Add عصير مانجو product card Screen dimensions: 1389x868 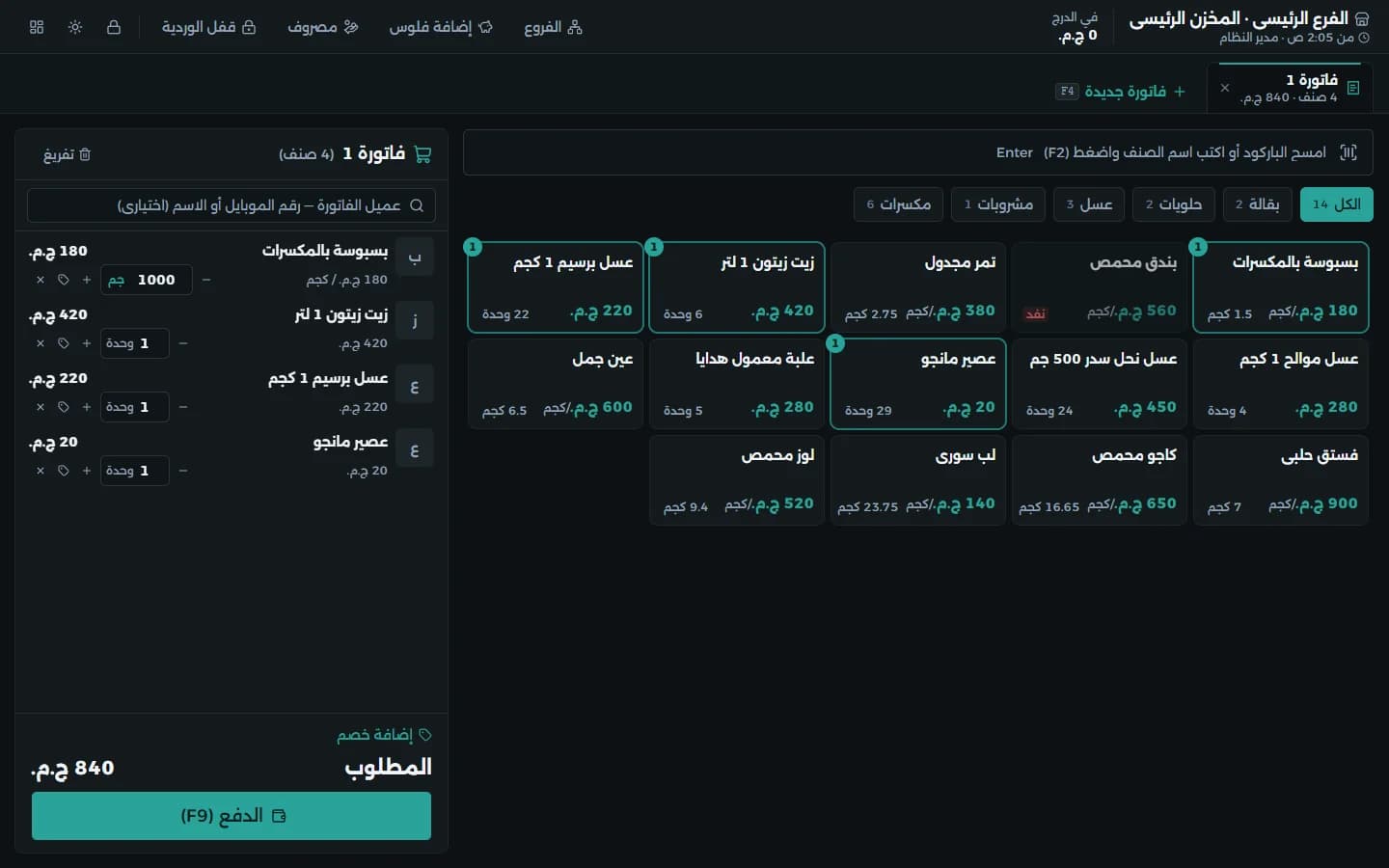coord(918,384)
